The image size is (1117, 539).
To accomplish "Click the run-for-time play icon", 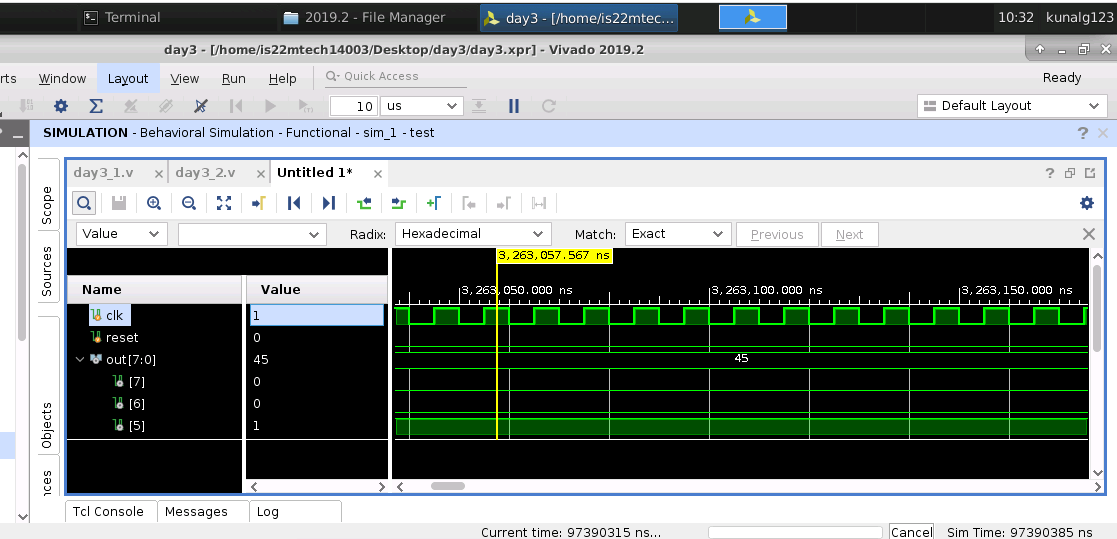I will (305, 106).
